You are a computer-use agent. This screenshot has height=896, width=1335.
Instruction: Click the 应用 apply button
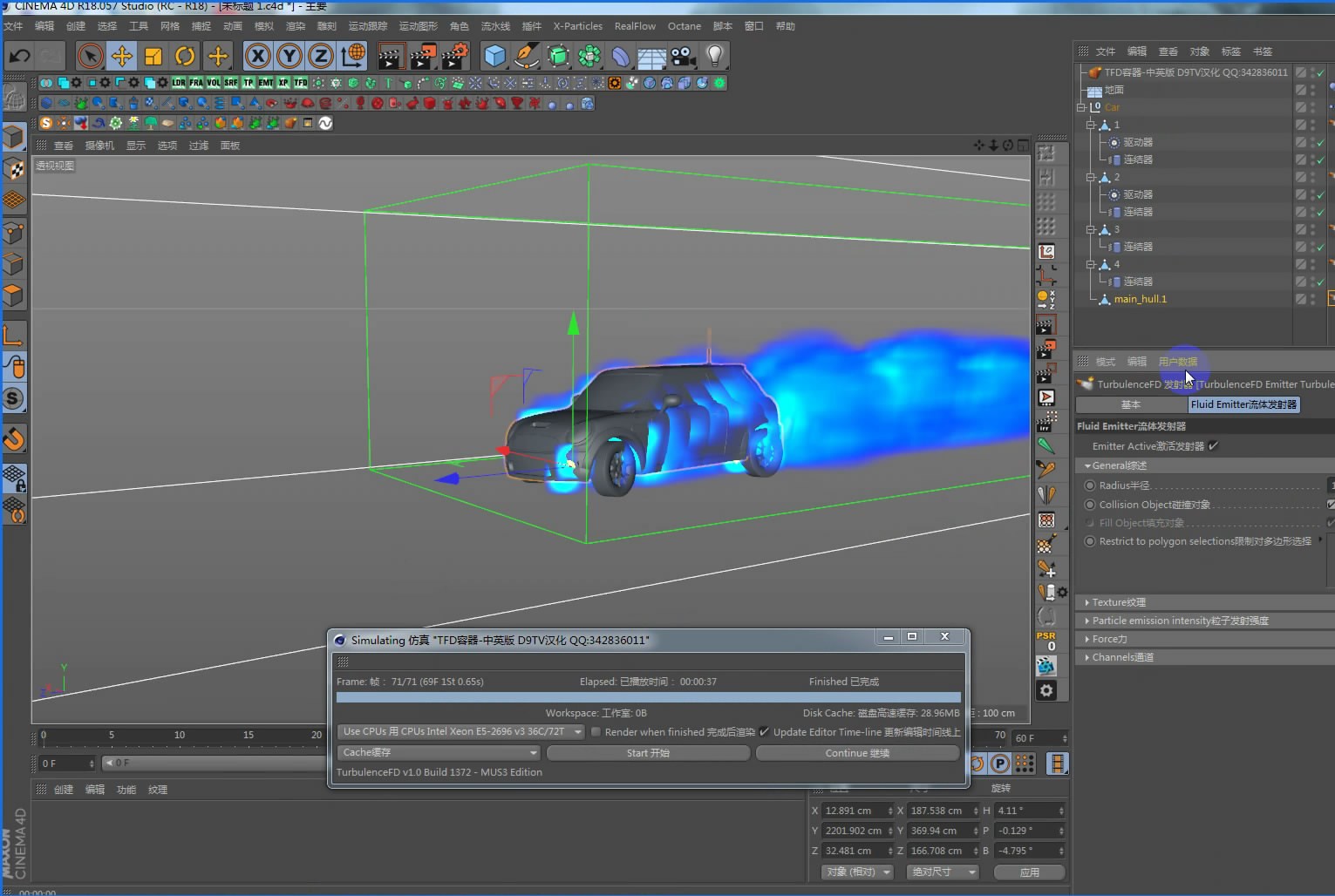tap(1029, 872)
